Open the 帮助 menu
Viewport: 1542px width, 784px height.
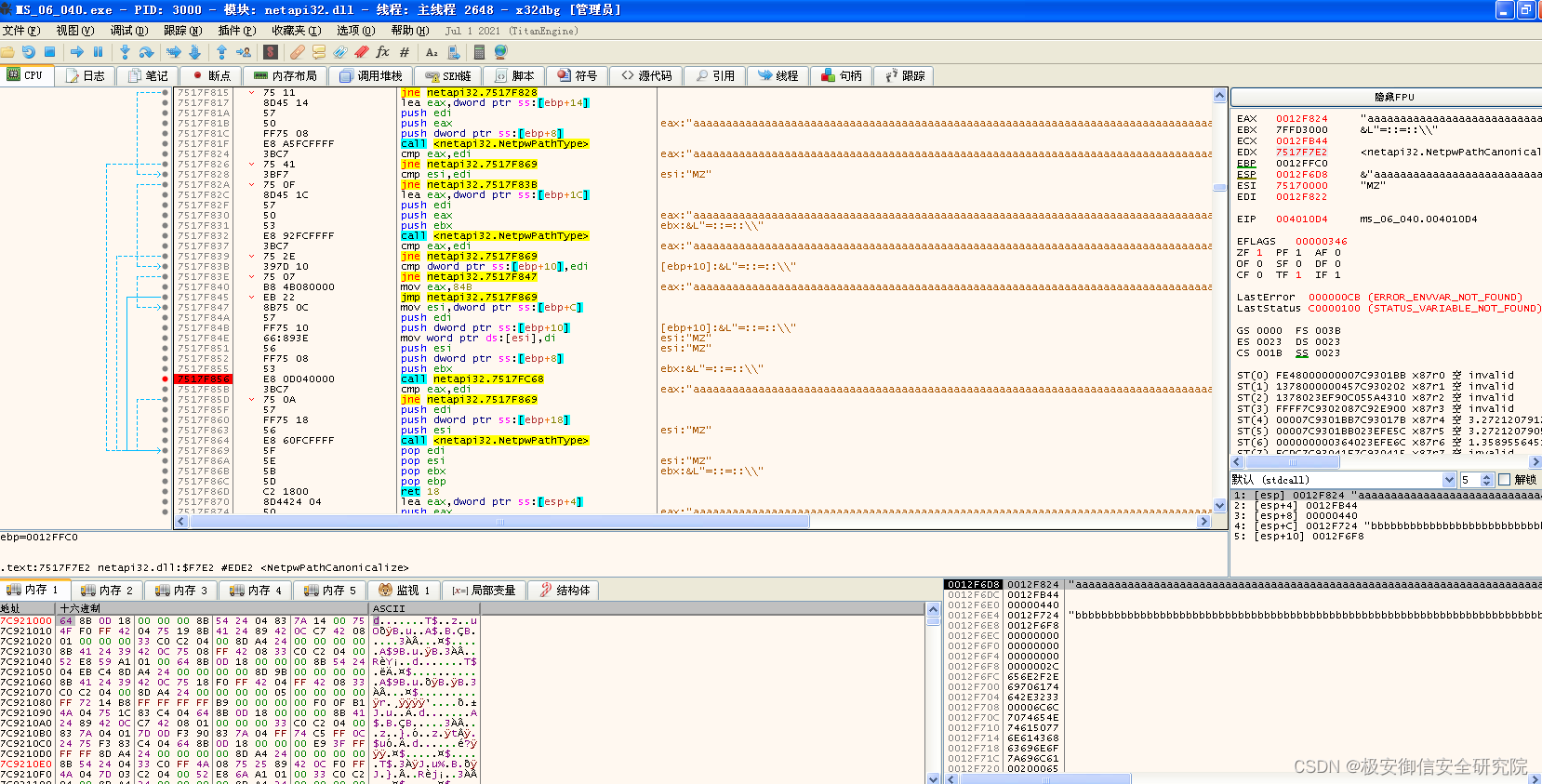[x=409, y=31]
